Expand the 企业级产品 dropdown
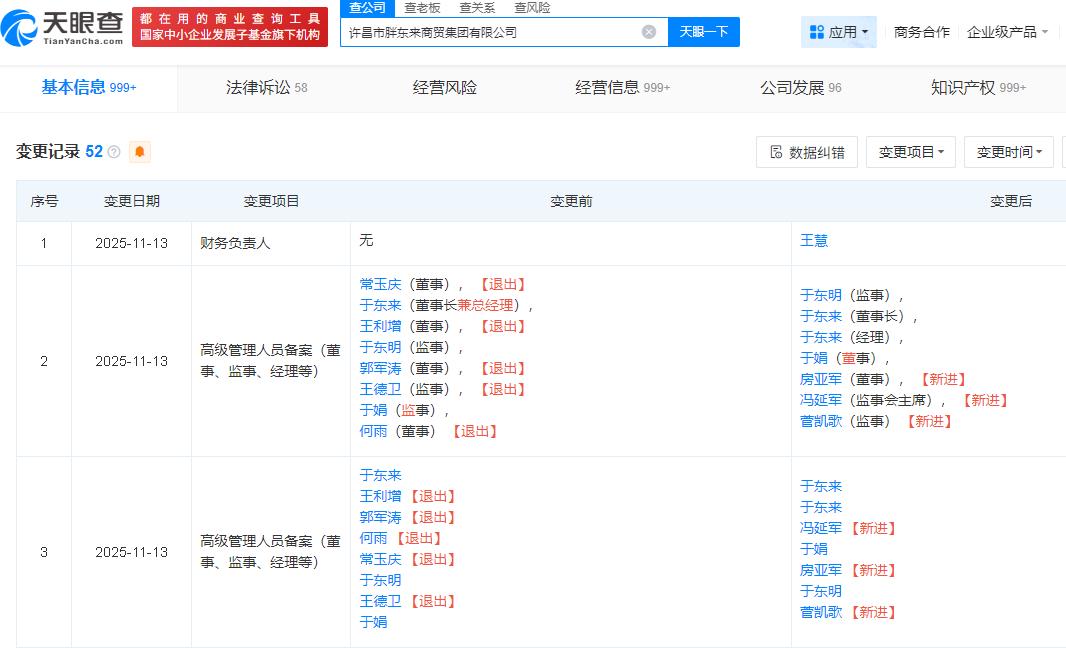The image size is (1066, 648). (x=1007, y=32)
